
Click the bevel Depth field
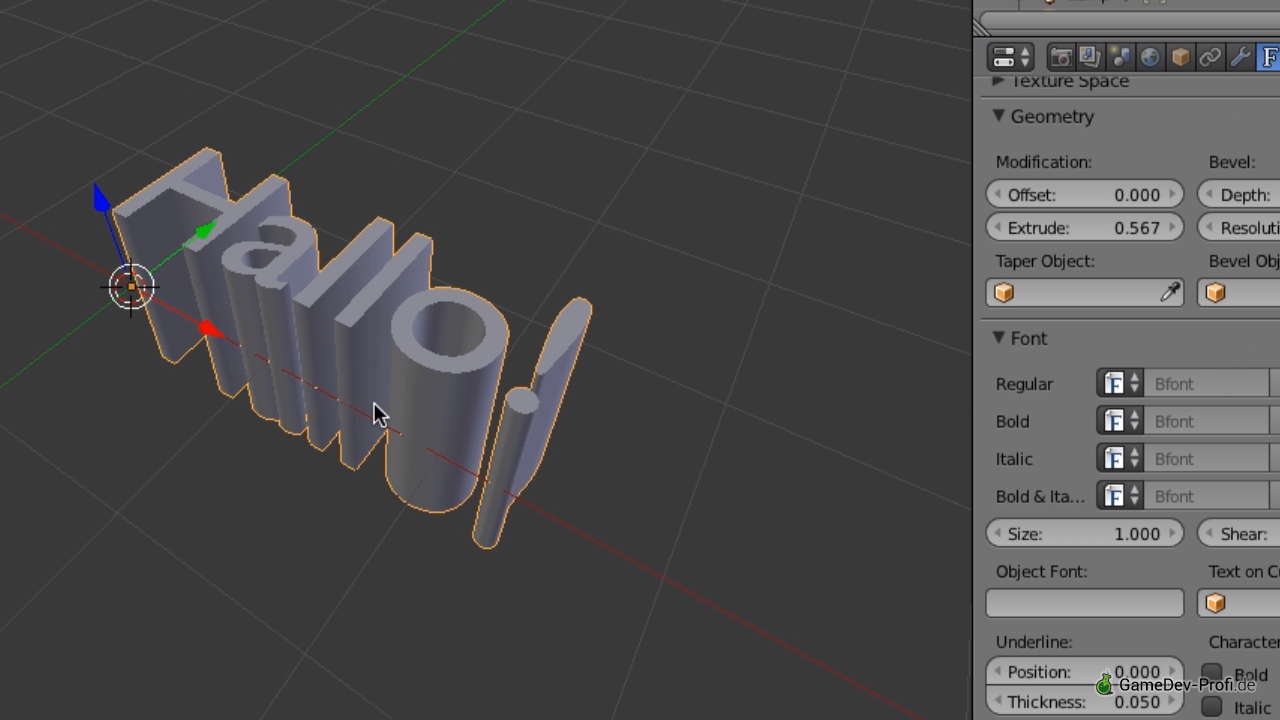coord(1240,195)
